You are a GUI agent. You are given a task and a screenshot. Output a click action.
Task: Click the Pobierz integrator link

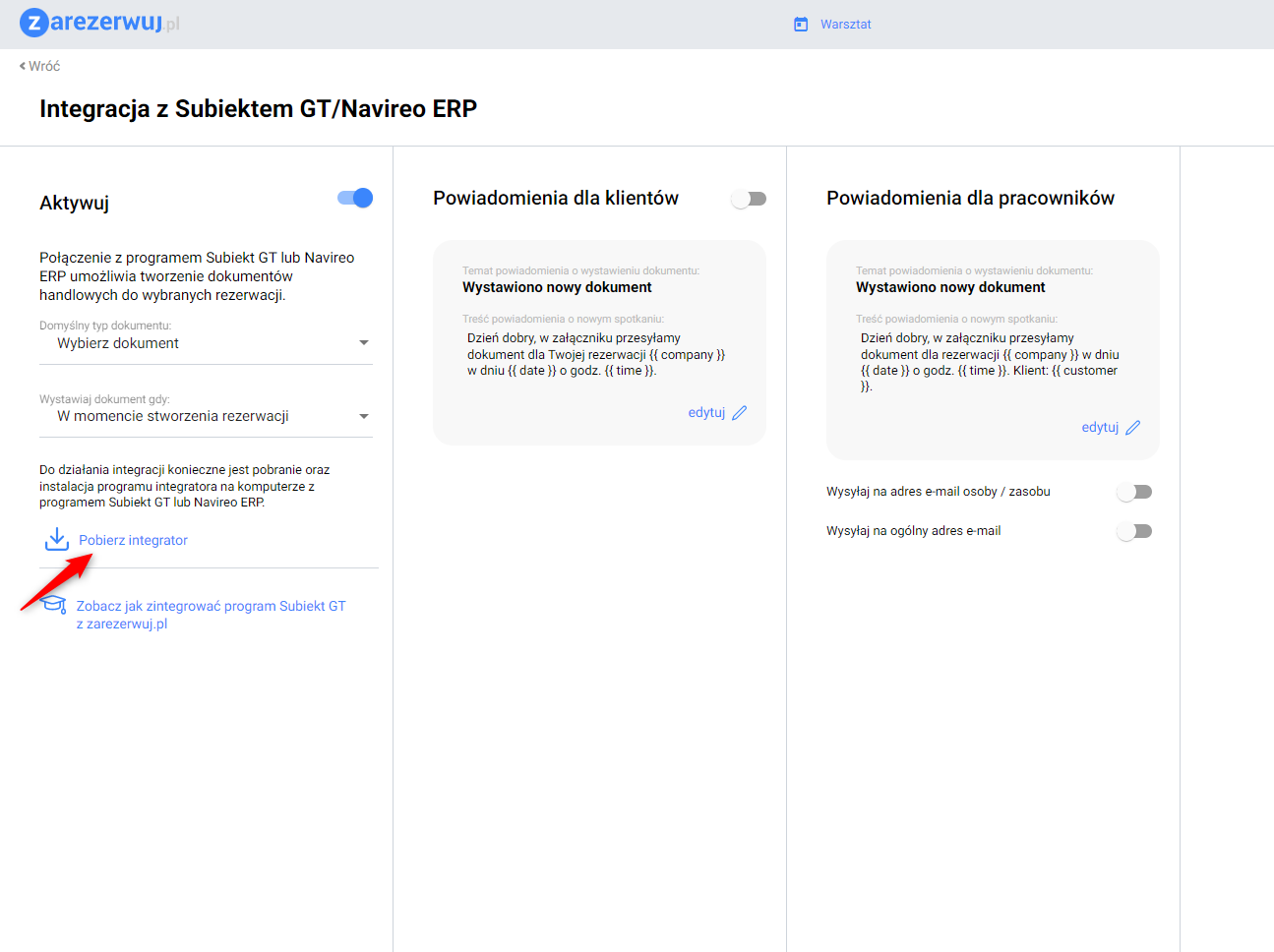tap(133, 540)
